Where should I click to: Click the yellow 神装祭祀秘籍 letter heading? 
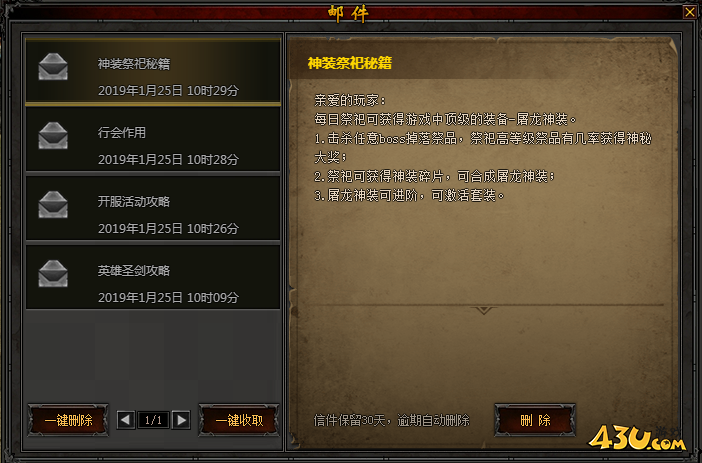tap(350, 63)
